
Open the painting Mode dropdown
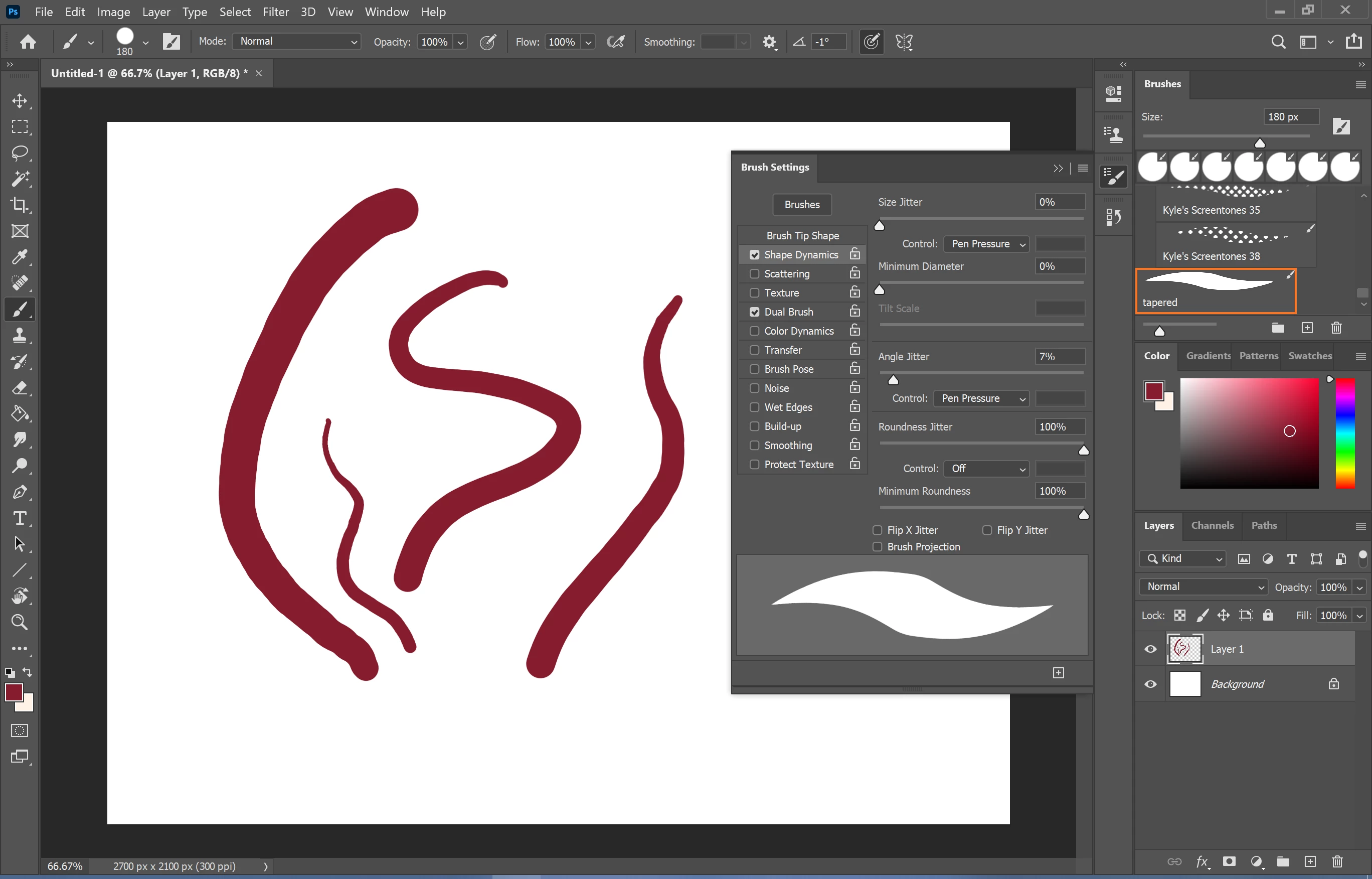297,42
